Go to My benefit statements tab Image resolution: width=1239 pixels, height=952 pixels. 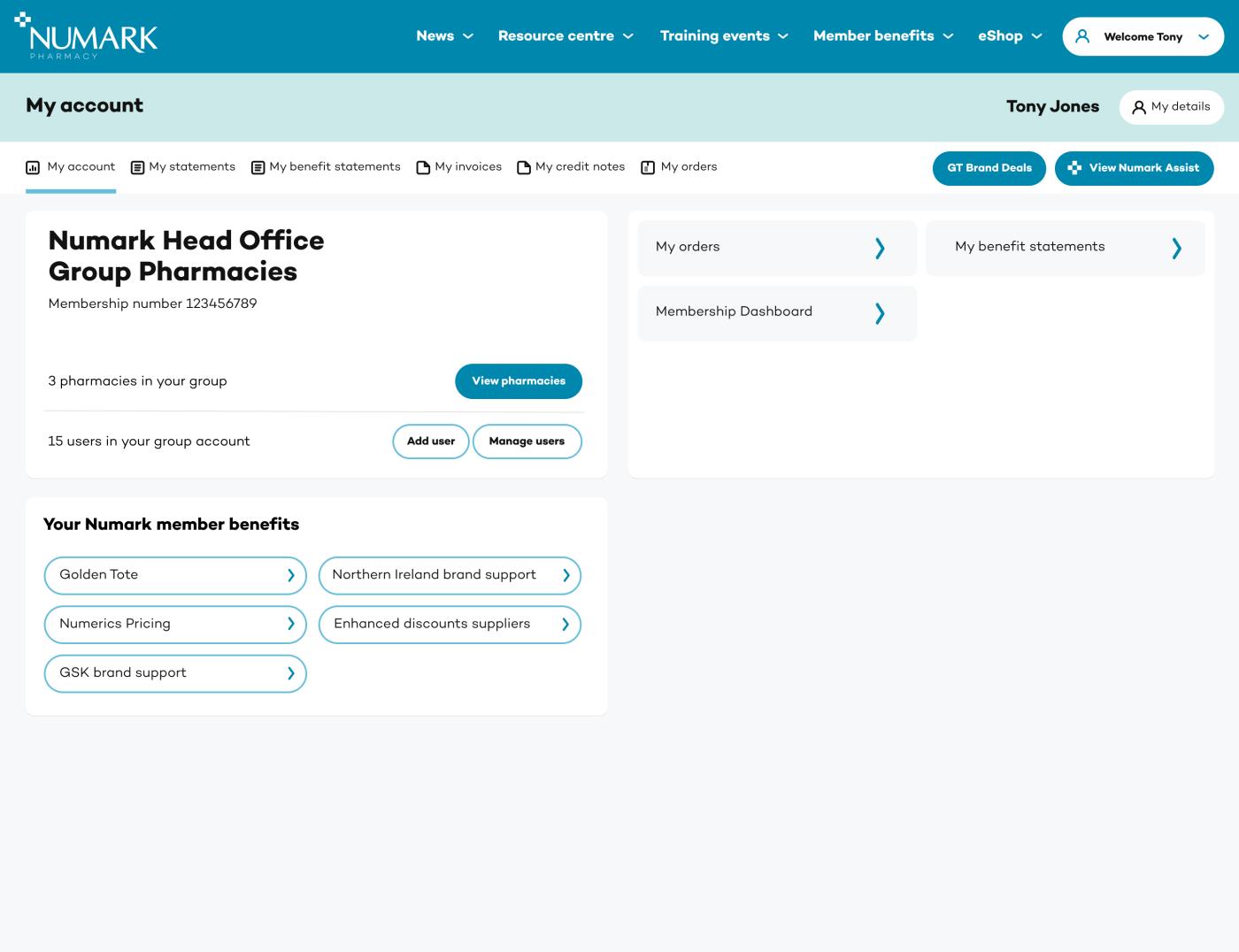click(326, 167)
